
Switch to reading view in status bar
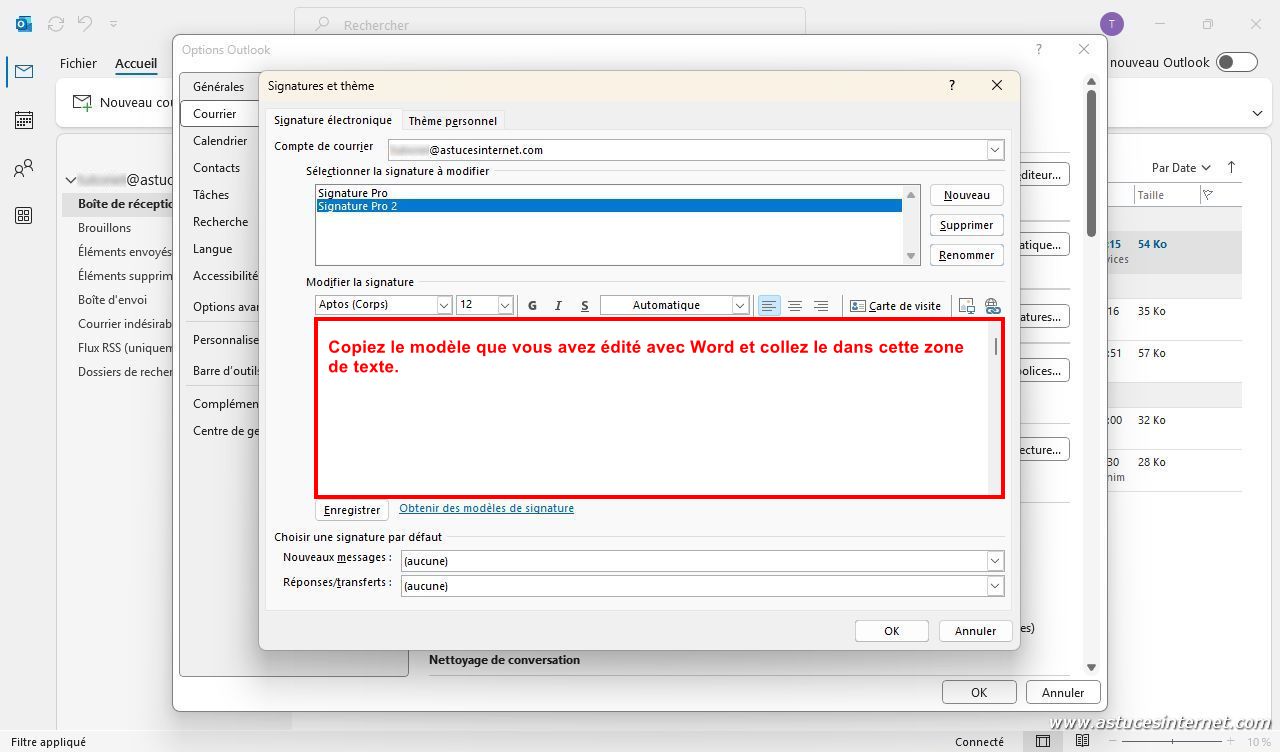click(x=1082, y=741)
